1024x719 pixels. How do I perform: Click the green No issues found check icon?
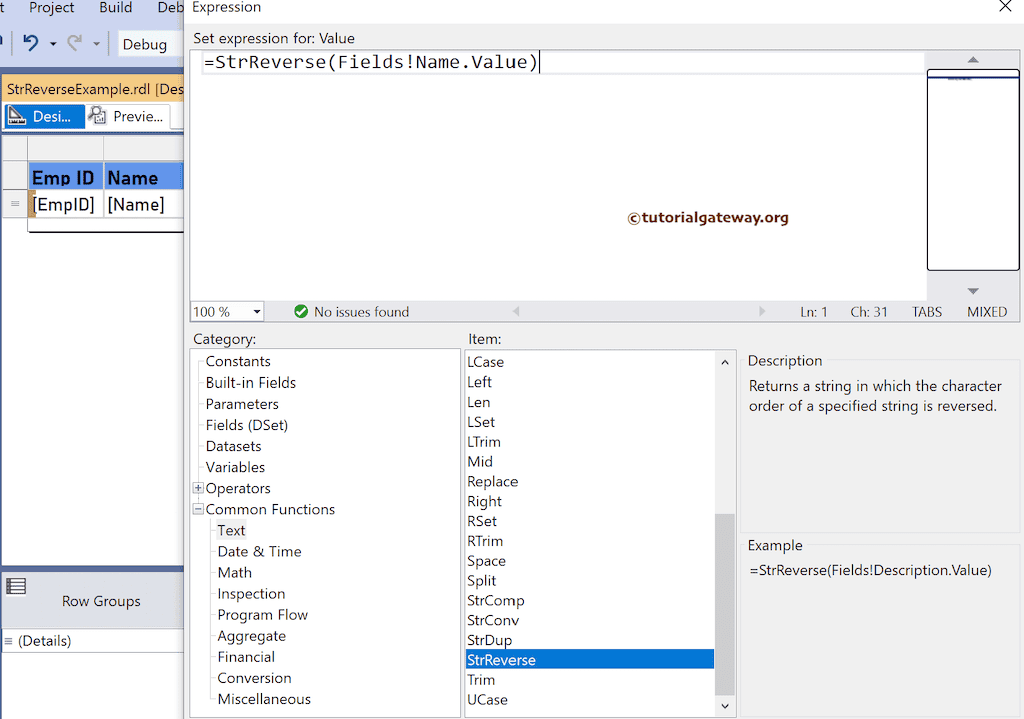pyautogui.click(x=301, y=311)
